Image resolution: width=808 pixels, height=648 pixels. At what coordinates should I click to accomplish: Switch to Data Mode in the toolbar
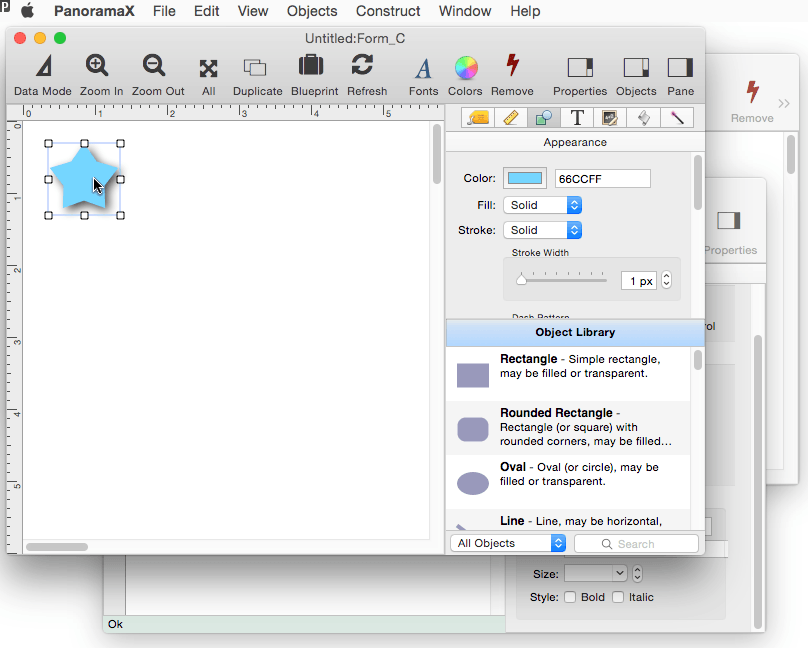pyautogui.click(x=43, y=75)
